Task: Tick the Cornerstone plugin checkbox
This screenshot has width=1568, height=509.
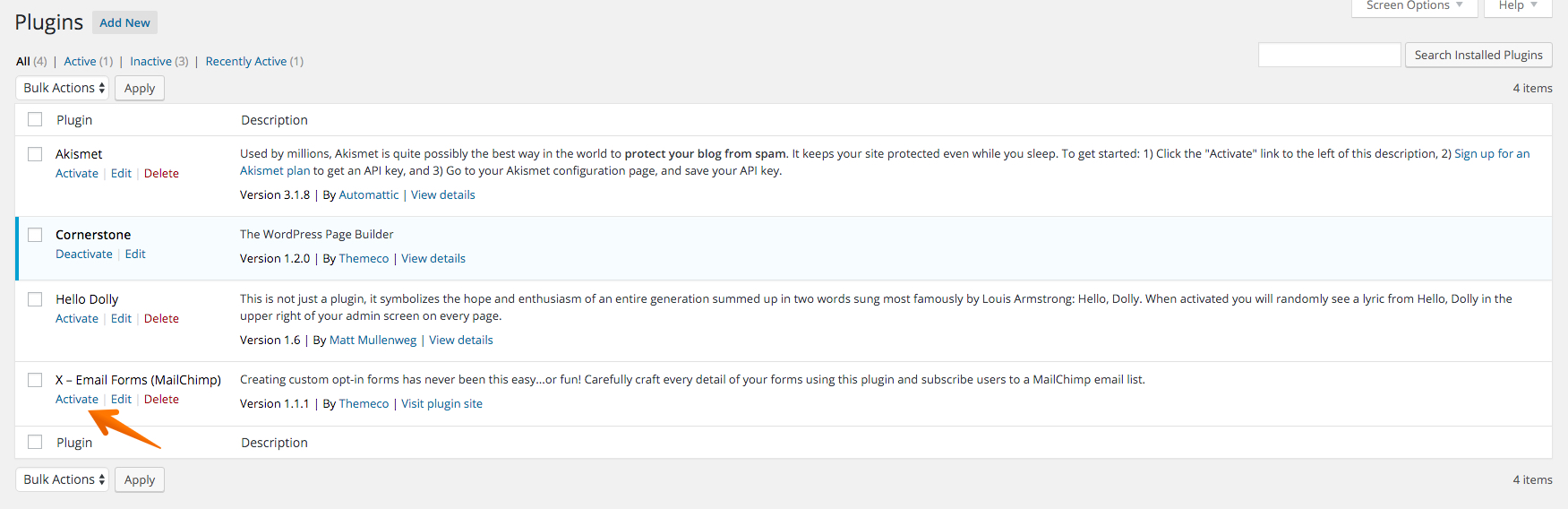Action: (35, 235)
